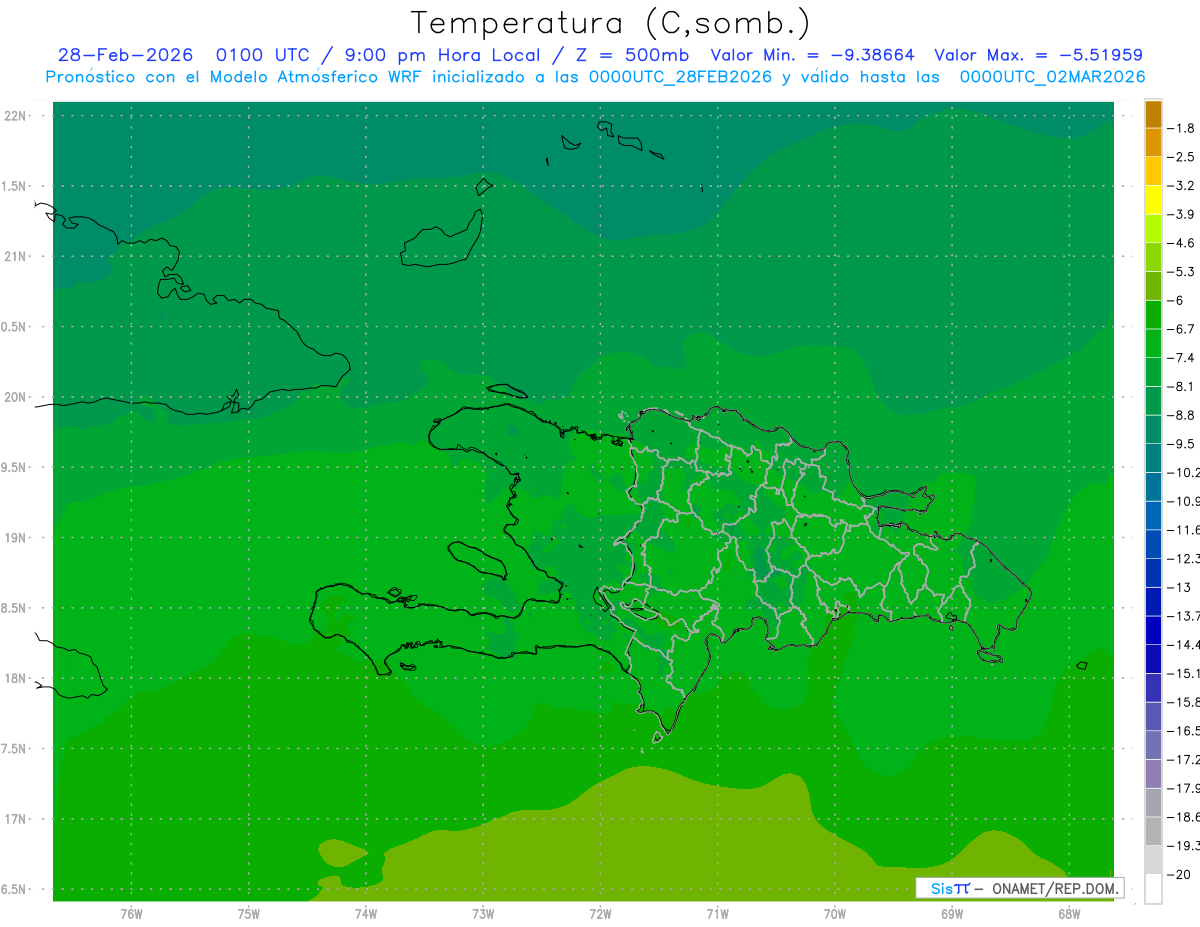Image resolution: width=1200 pixels, height=927 pixels.
Task: Click the "-2.5" colorbar label
Action: click(x=1181, y=157)
